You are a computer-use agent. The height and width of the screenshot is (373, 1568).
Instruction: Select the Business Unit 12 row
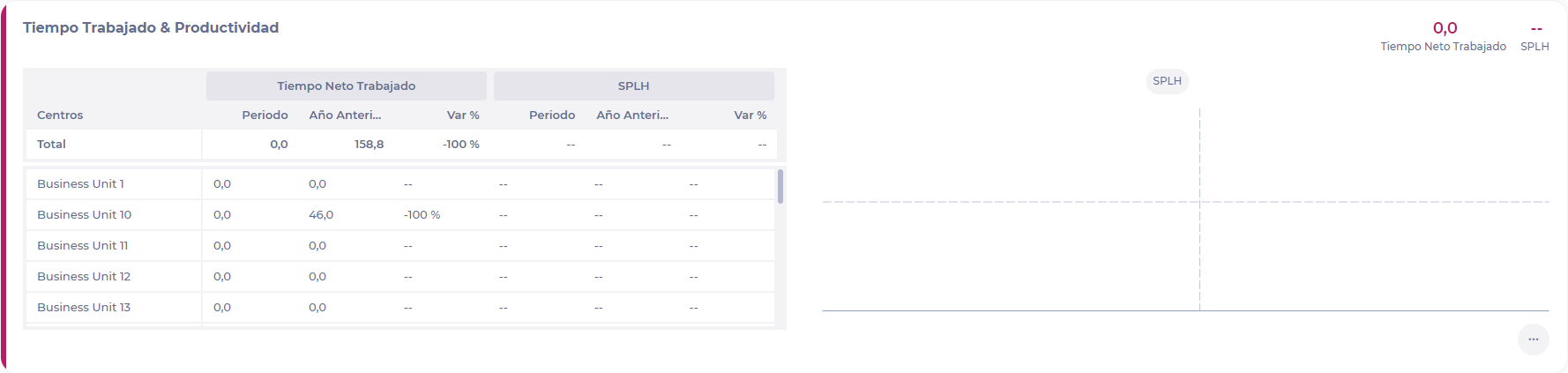click(x=84, y=277)
